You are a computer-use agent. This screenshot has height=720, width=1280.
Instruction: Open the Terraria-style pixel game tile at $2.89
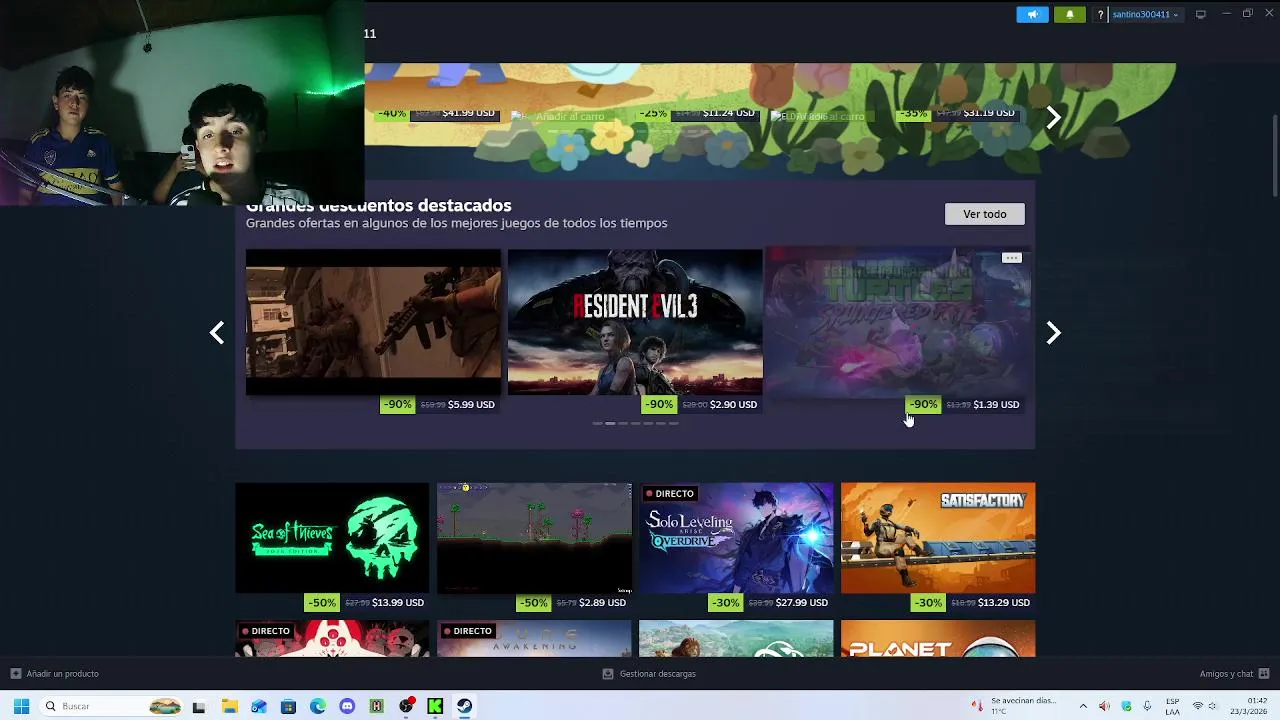pos(534,538)
